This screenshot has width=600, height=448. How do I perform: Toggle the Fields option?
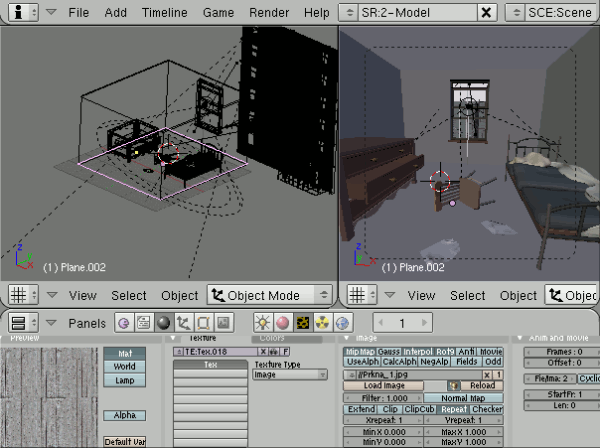tap(466, 362)
